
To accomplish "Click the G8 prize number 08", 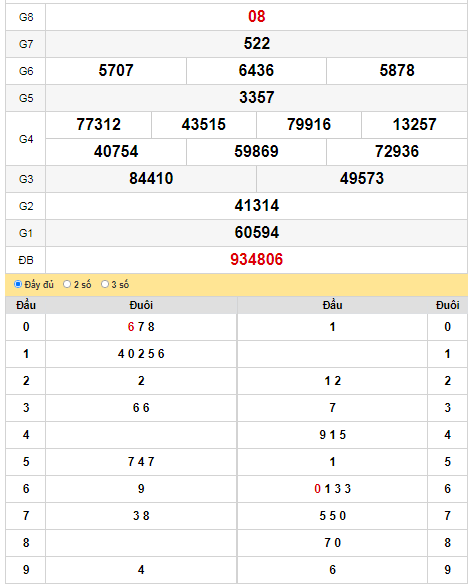I will click(x=257, y=16).
